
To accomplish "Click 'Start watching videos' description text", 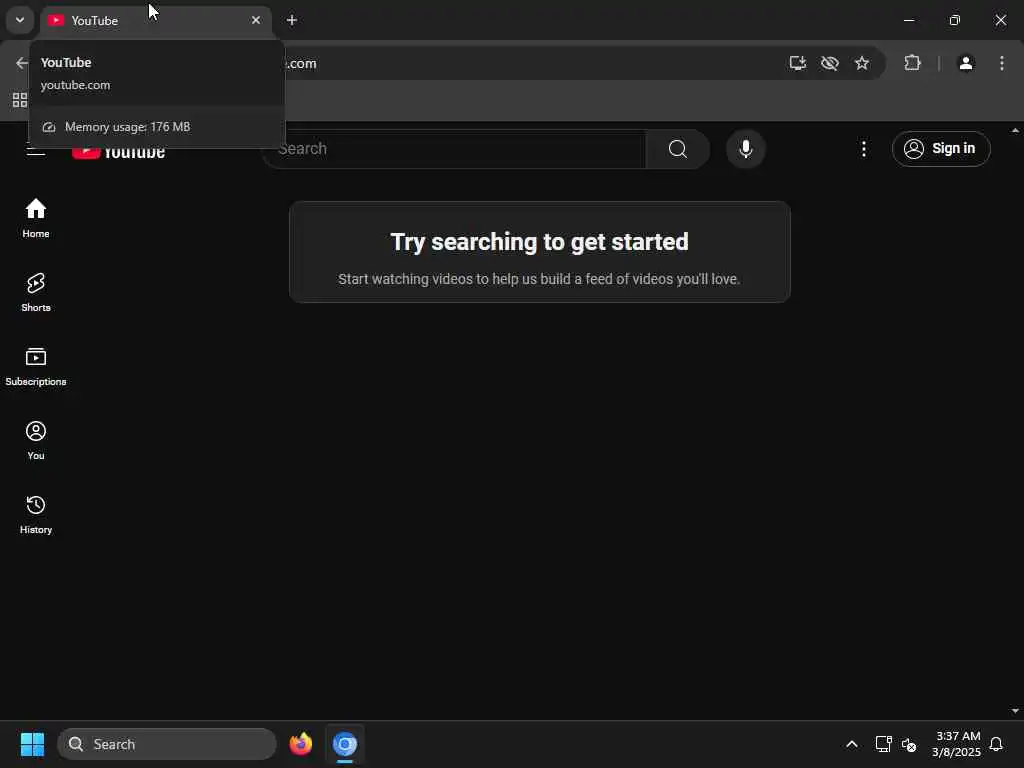I will [x=539, y=279].
